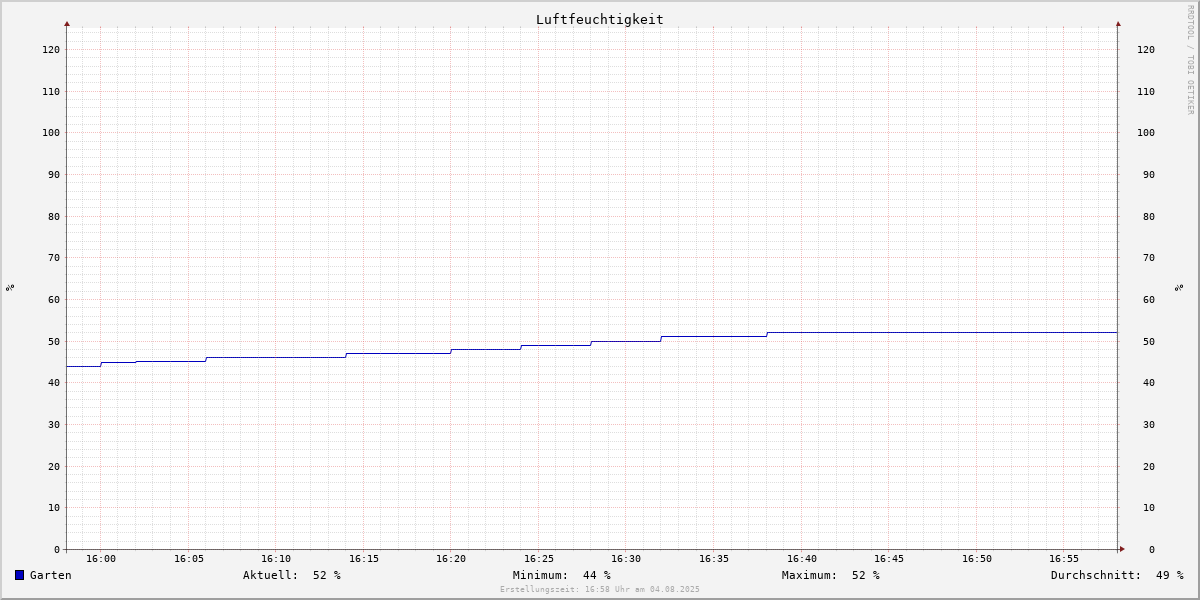Click the 16:45 time axis label
Viewport: 1200px width, 600px height.
pos(889,559)
